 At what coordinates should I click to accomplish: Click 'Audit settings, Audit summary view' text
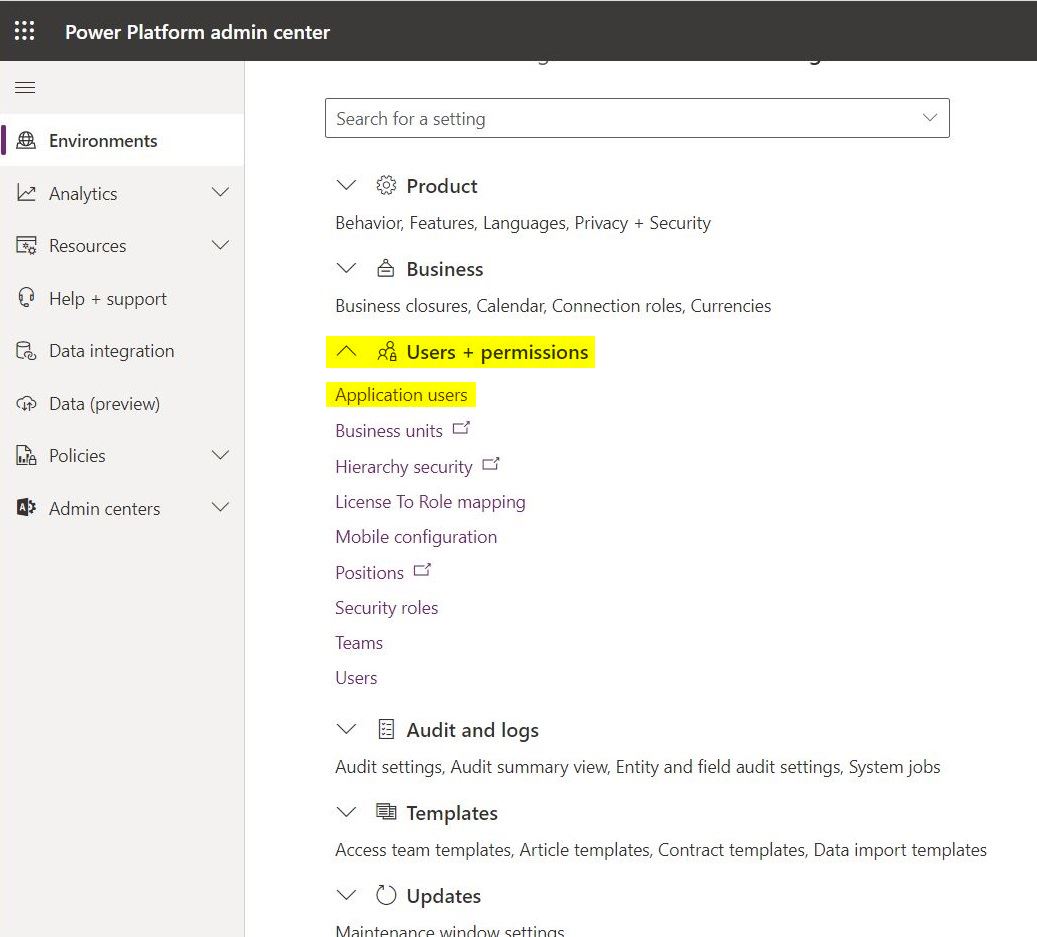tap(472, 767)
